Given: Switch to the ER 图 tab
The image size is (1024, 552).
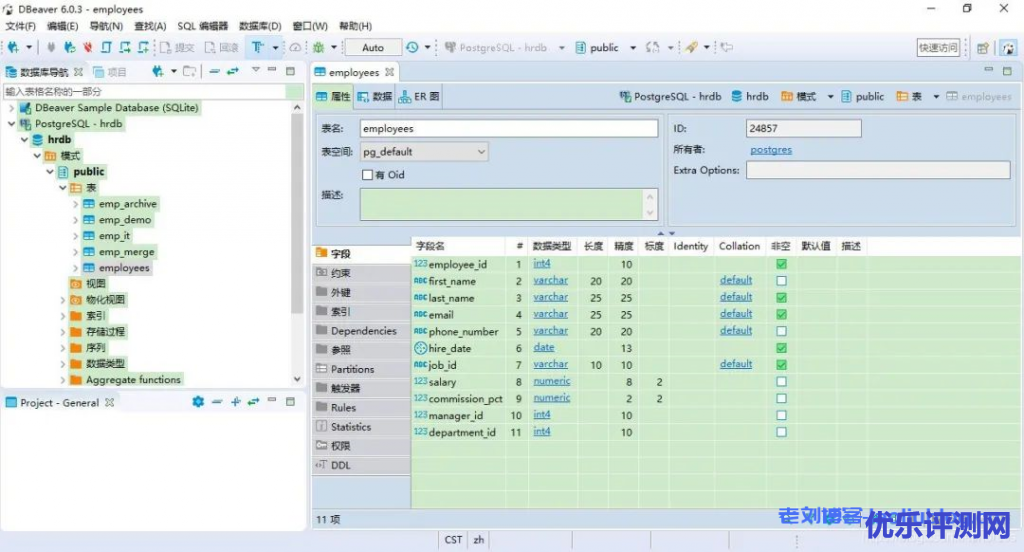Looking at the screenshot, I should point(420,97).
